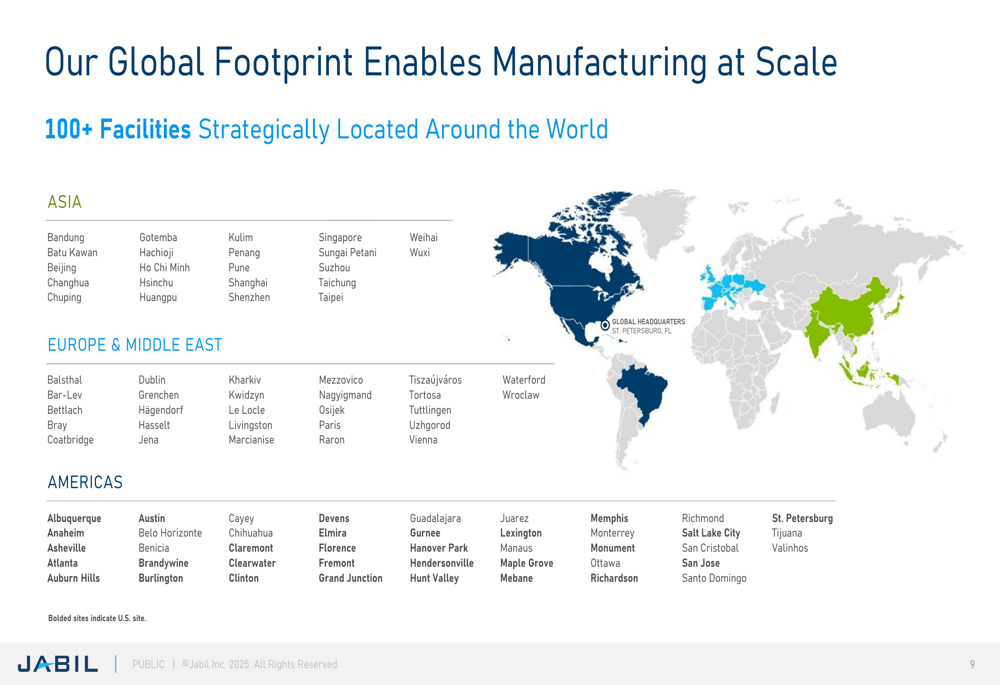
Task: Click 'Taipei' in the Asia list
Action: pyautogui.click(x=331, y=297)
